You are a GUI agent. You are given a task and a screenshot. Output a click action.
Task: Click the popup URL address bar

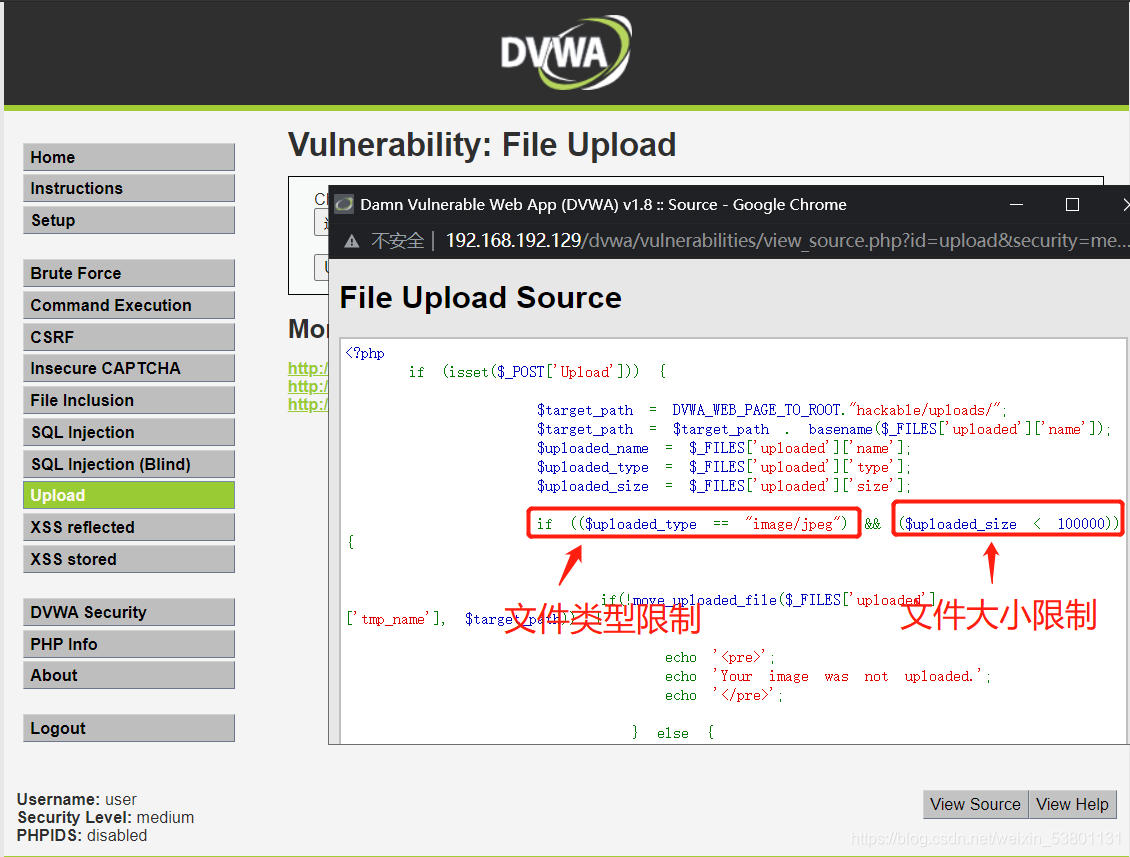pos(787,241)
